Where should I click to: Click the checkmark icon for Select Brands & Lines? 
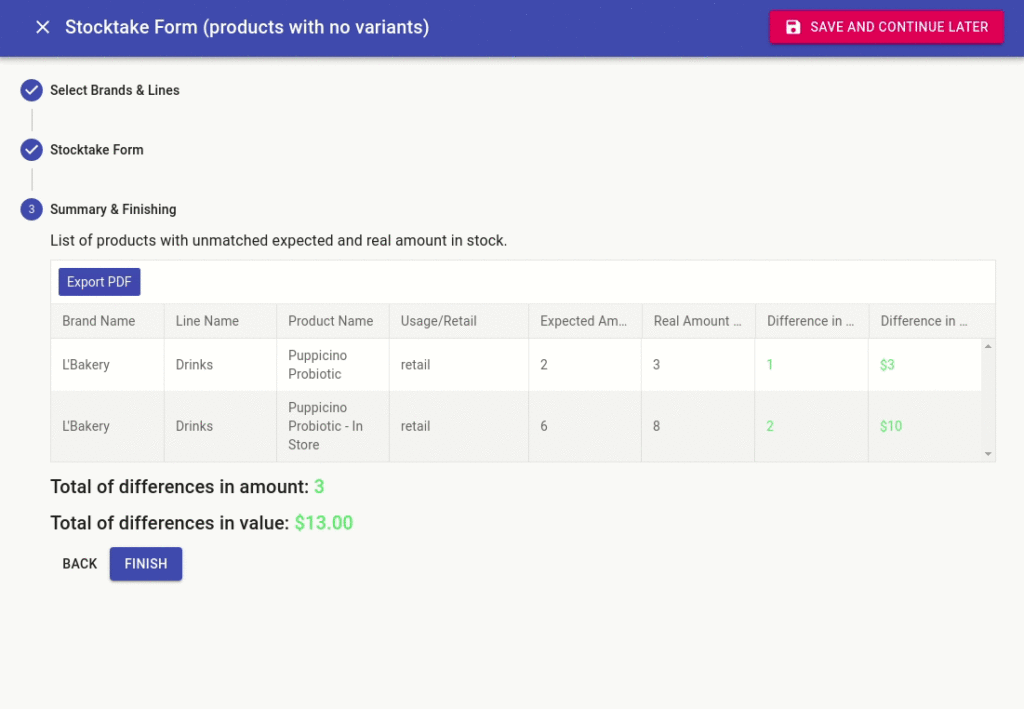(31, 90)
